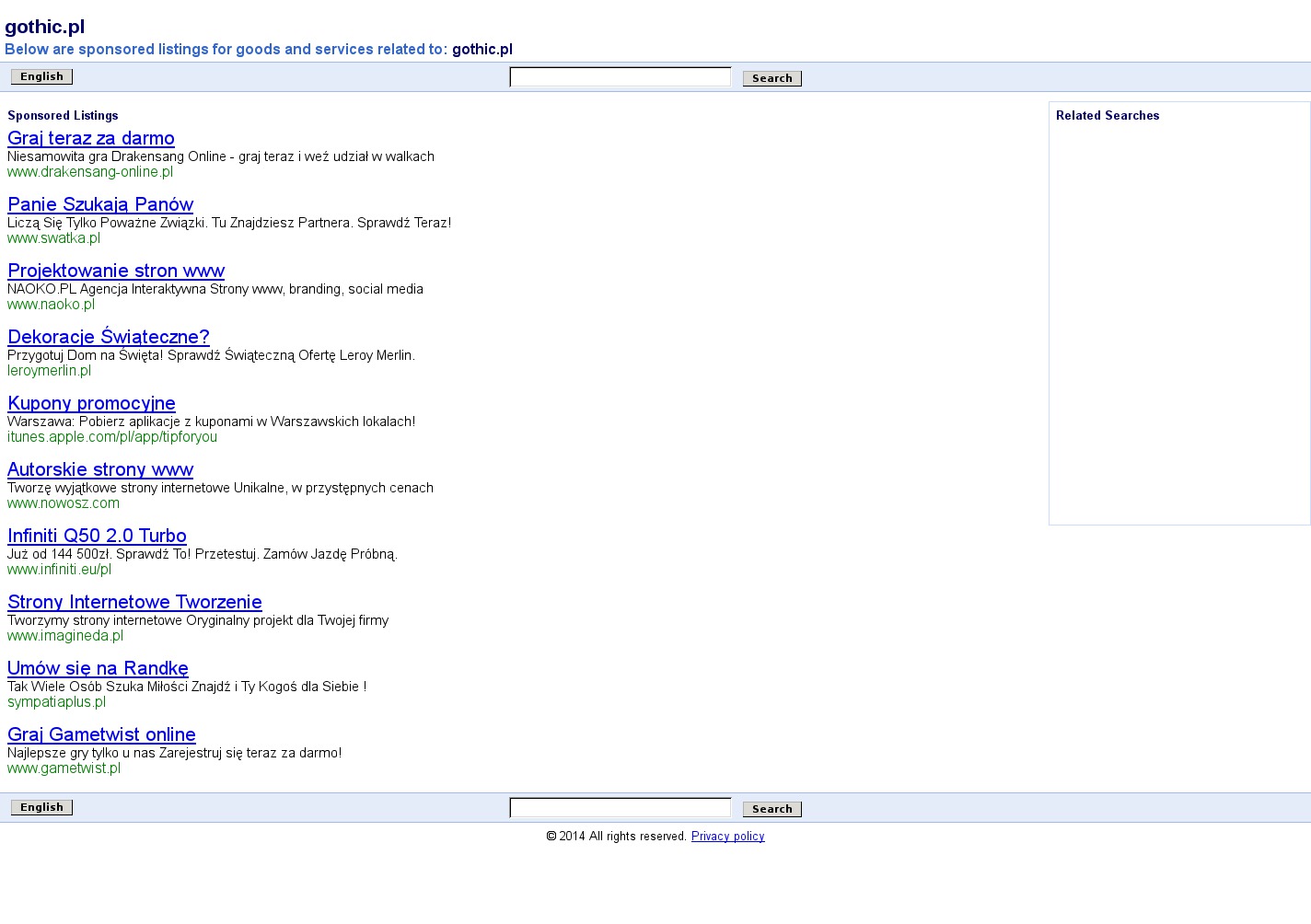Screen dimensions: 1311x924
Task: Focus the top search input field
Action: pyautogui.click(x=620, y=77)
